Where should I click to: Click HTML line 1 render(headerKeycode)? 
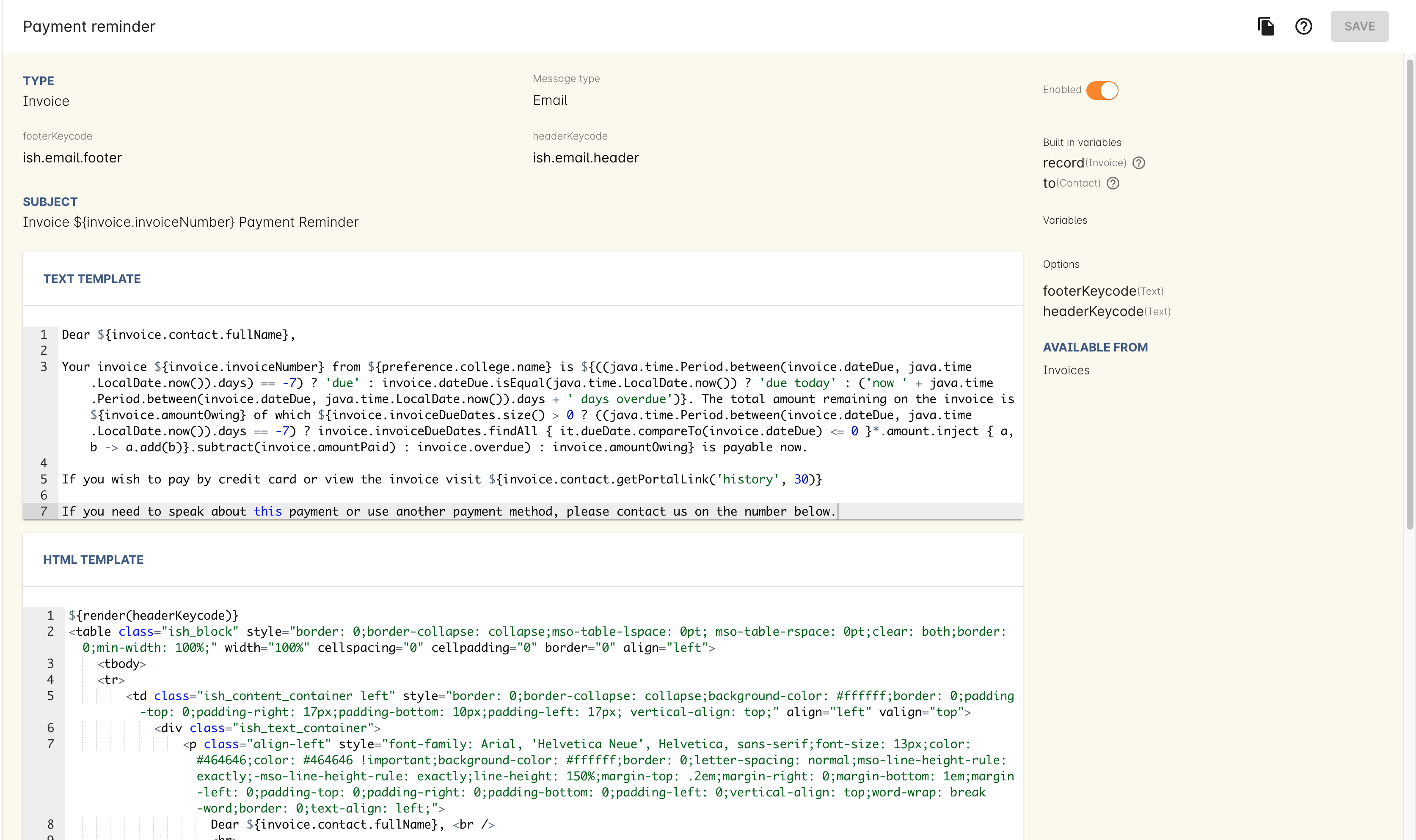coord(154,615)
